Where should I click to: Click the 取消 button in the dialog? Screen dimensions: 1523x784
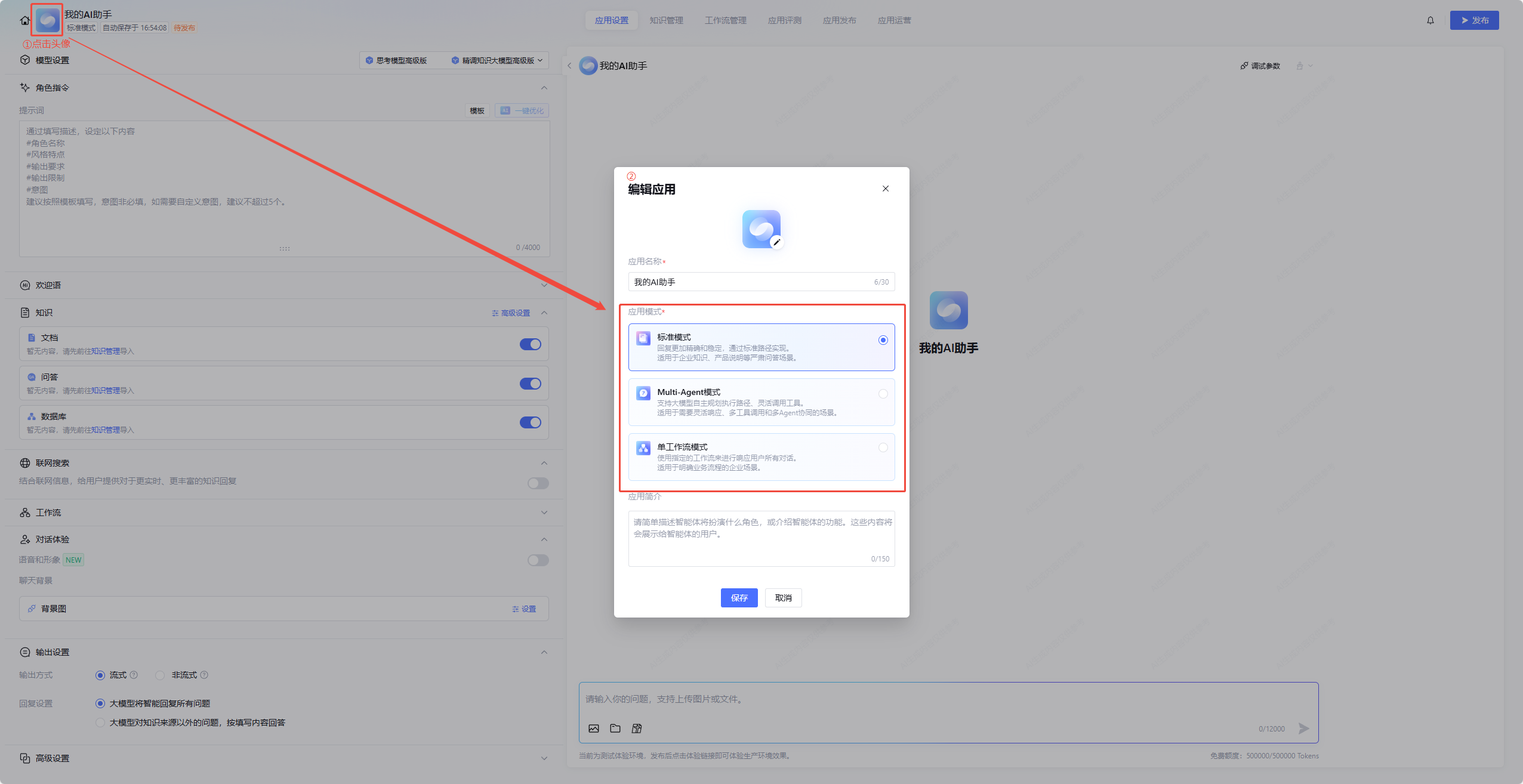click(x=783, y=598)
